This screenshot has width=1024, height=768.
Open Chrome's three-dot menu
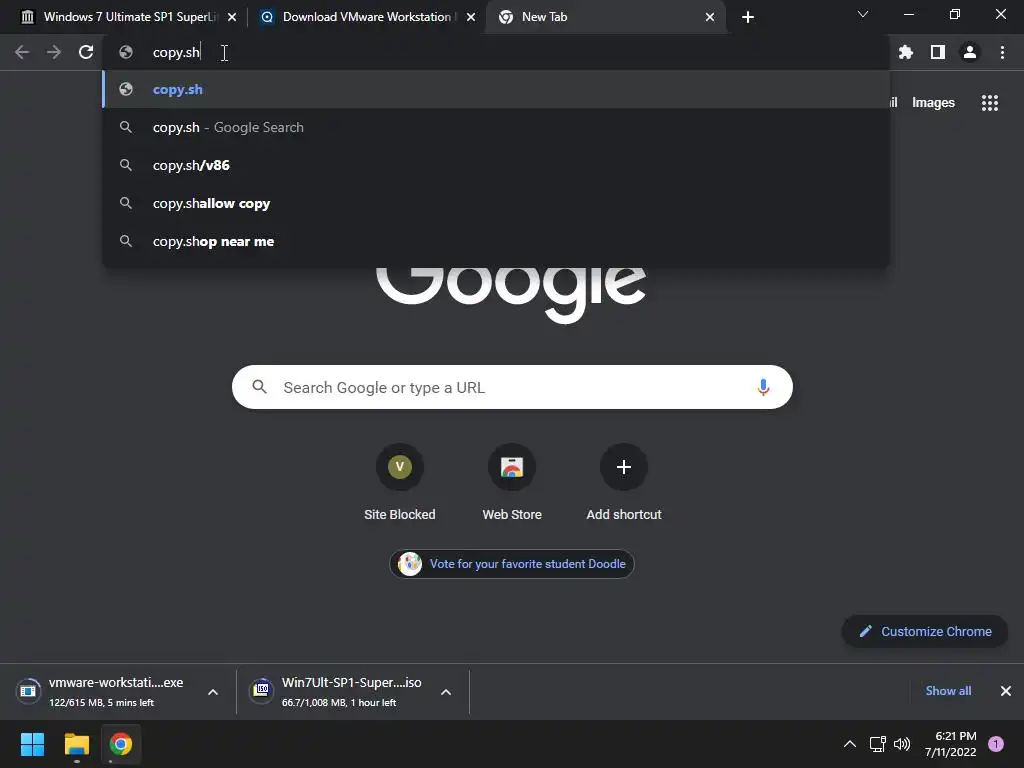point(1002,52)
